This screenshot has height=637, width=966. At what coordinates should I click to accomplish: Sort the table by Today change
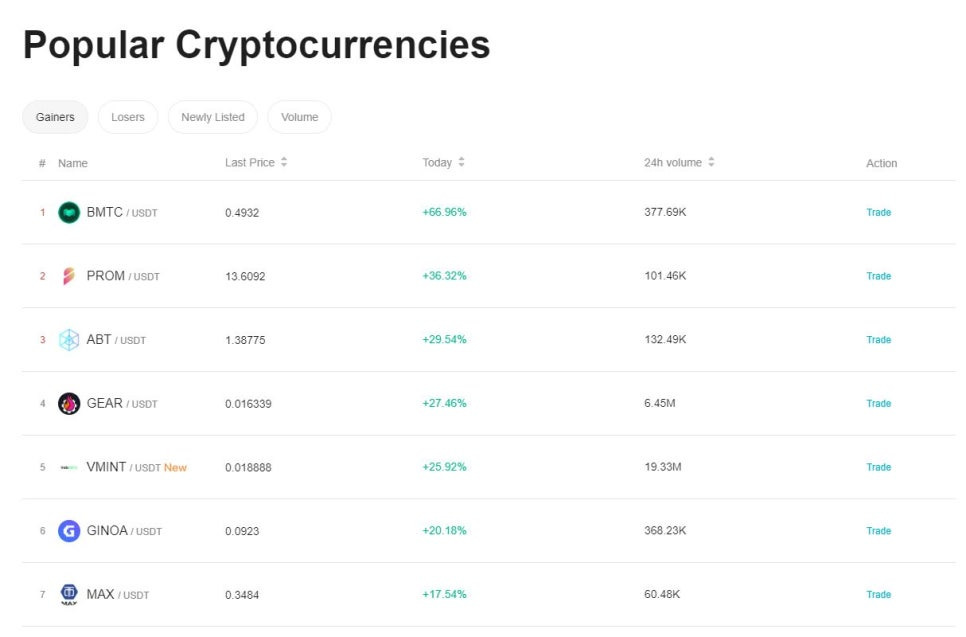(443, 163)
